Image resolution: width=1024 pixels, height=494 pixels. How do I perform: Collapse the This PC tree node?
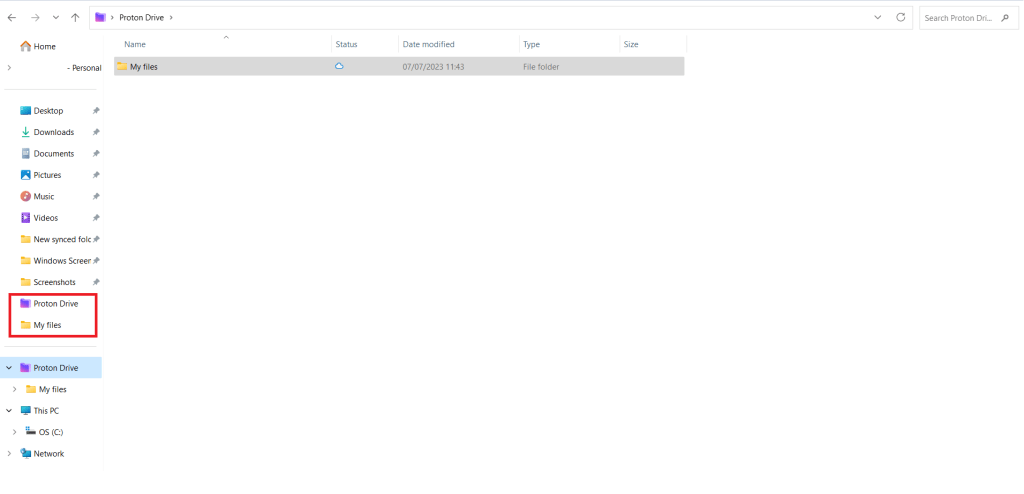(x=9, y=411)
